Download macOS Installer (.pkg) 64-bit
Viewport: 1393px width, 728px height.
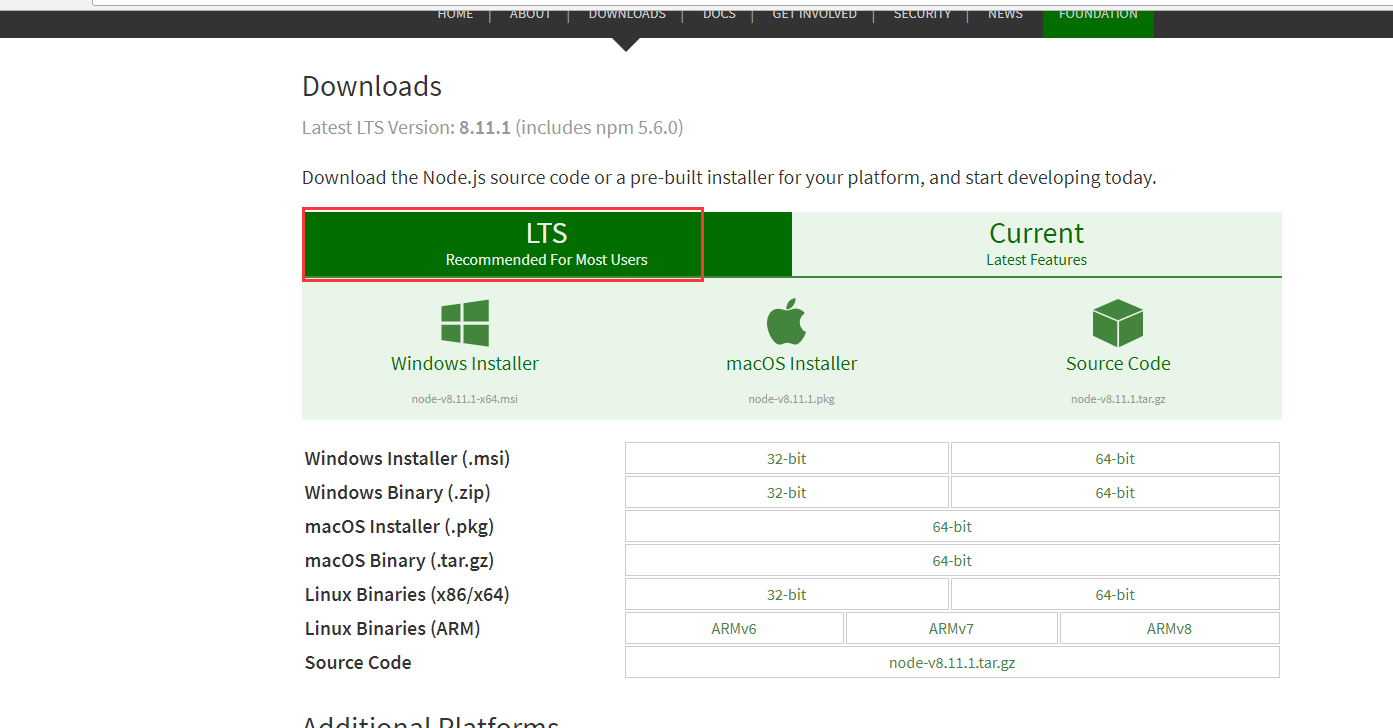[952, 526]
